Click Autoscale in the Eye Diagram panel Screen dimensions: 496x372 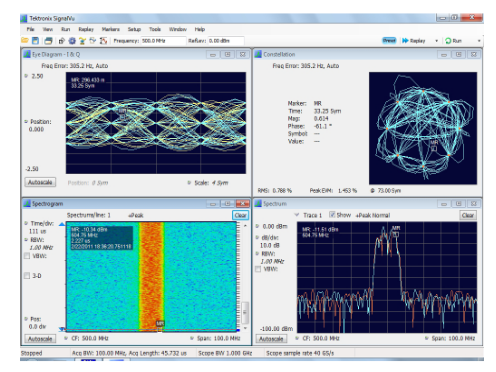(x=40, y=182)
